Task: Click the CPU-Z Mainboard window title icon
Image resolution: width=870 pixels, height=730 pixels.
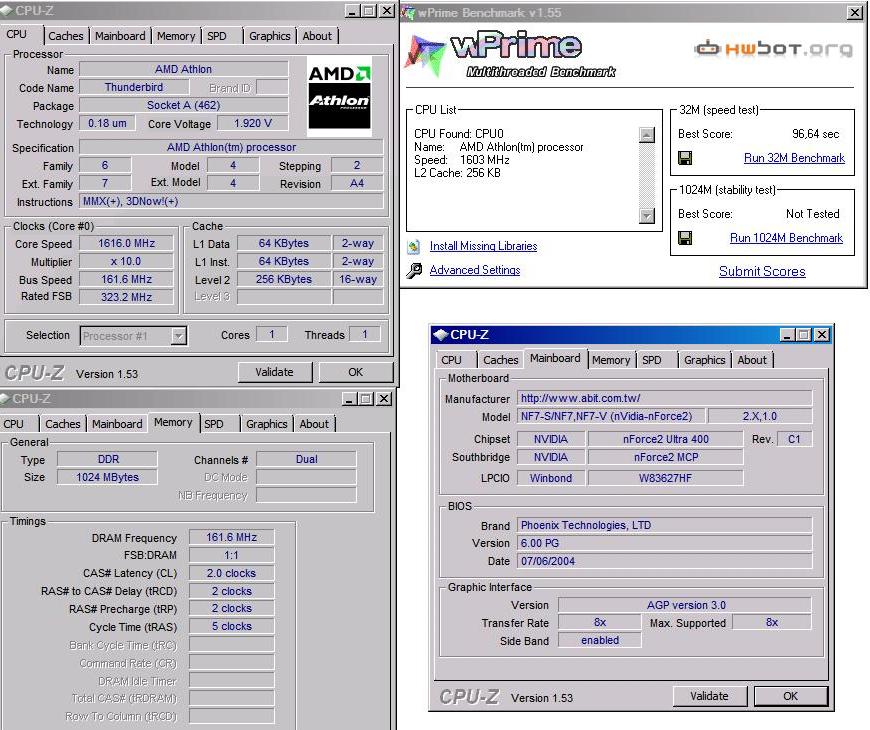Action: (441, 334)
